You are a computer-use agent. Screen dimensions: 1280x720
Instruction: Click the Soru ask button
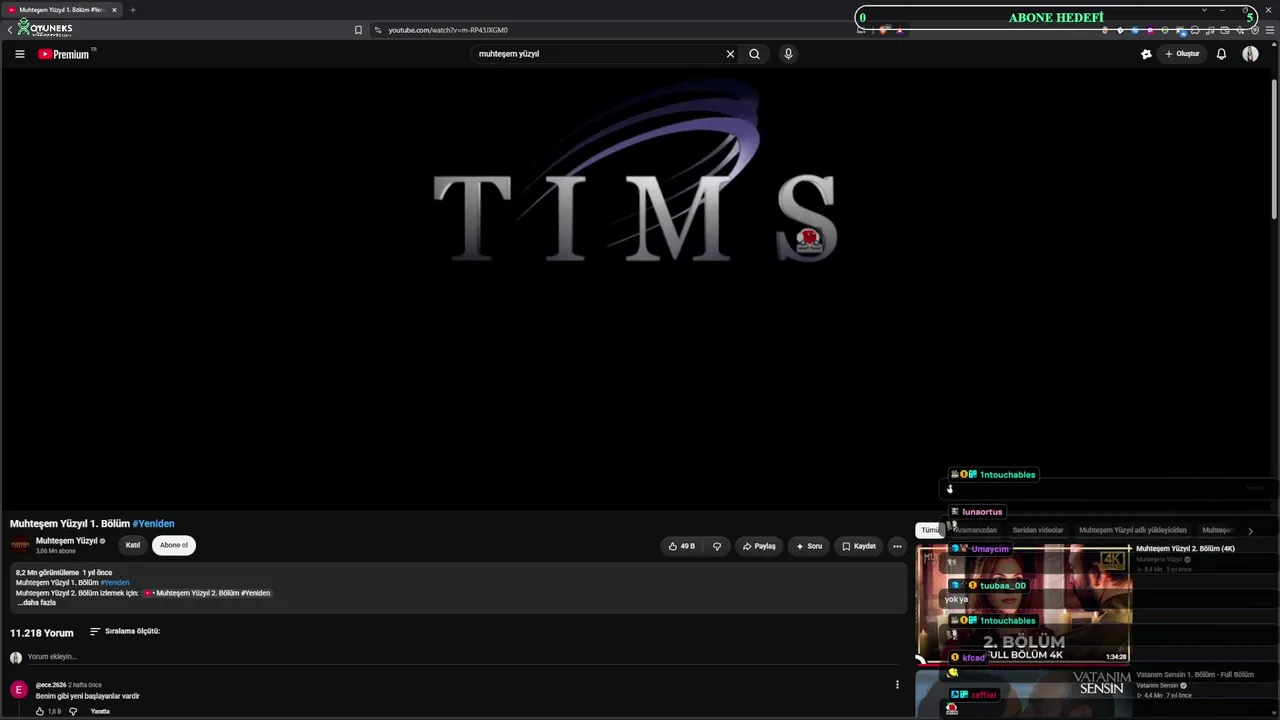[809, 546]
